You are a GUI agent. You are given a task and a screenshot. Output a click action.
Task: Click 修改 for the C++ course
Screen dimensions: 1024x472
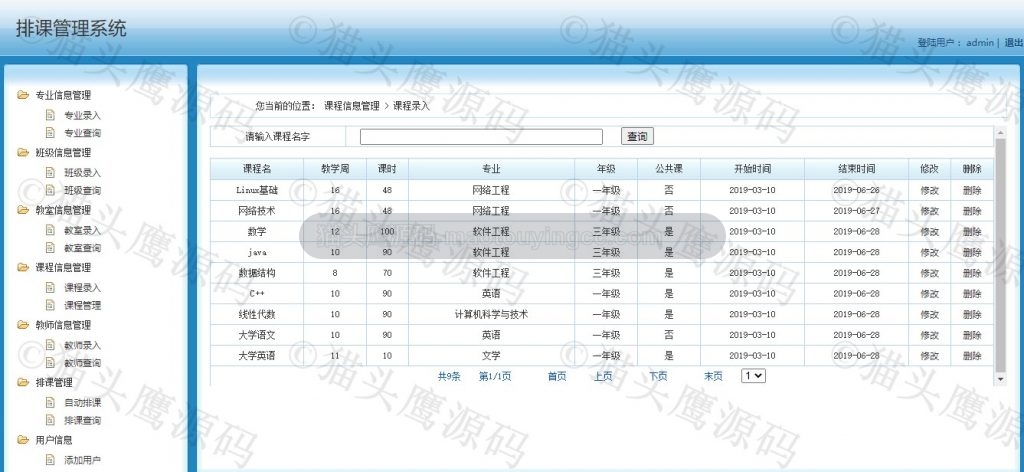coord(929,294)
